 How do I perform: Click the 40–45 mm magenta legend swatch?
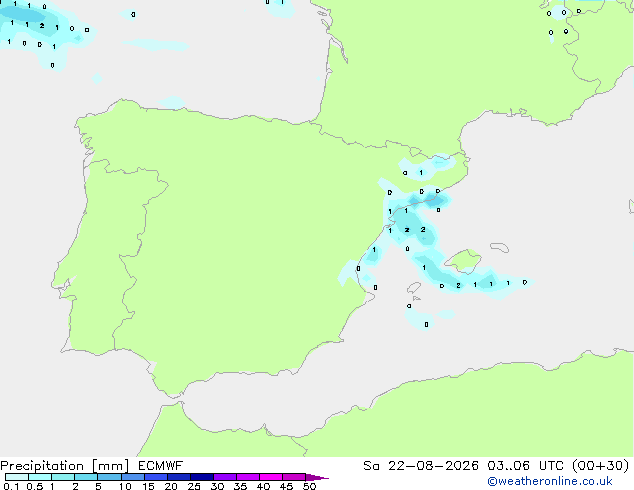[x=271, y=477]
